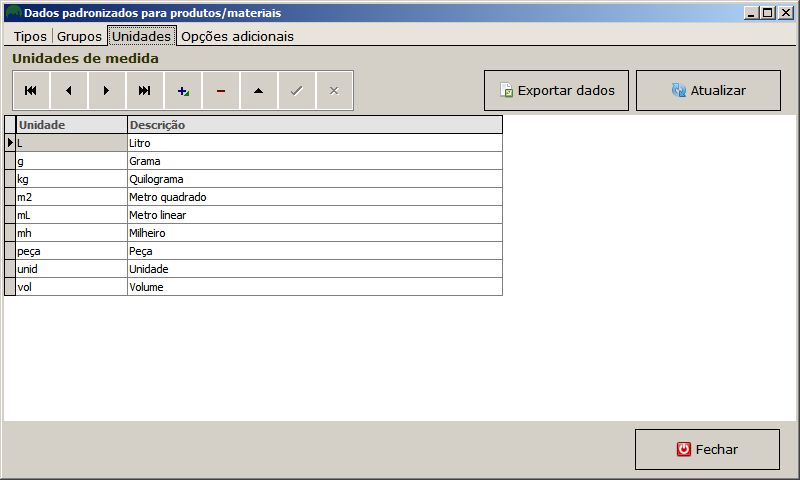Image resolution: width=800 pixels, height=480 pixels.
Task: Post the edit with checkmark icon
Action: pos(296,91)
